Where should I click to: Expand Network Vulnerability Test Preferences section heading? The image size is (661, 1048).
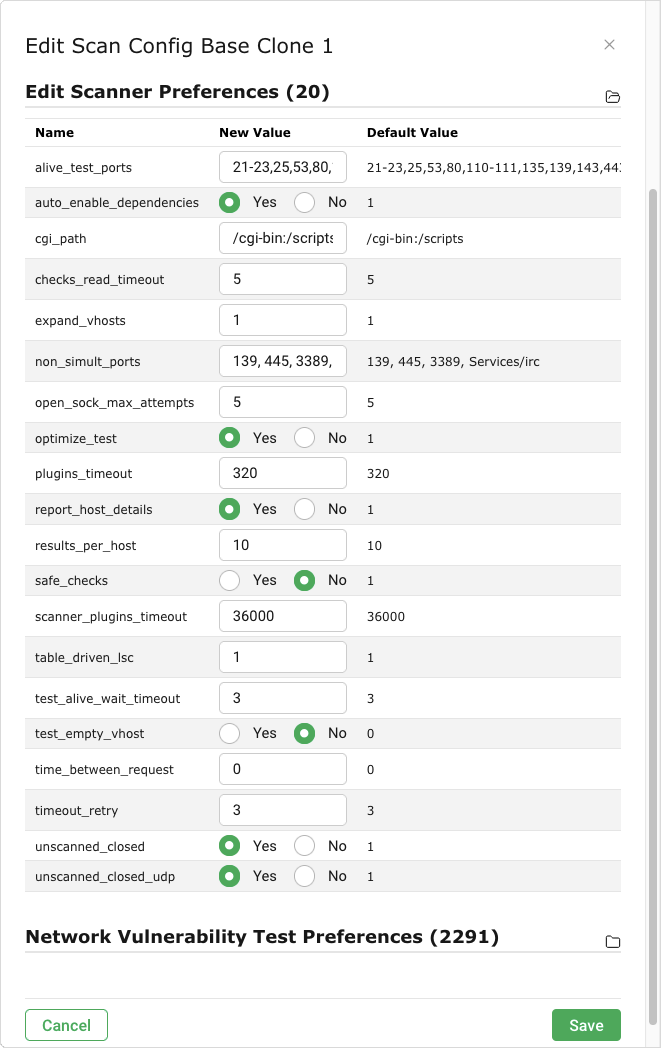(262, 937)
